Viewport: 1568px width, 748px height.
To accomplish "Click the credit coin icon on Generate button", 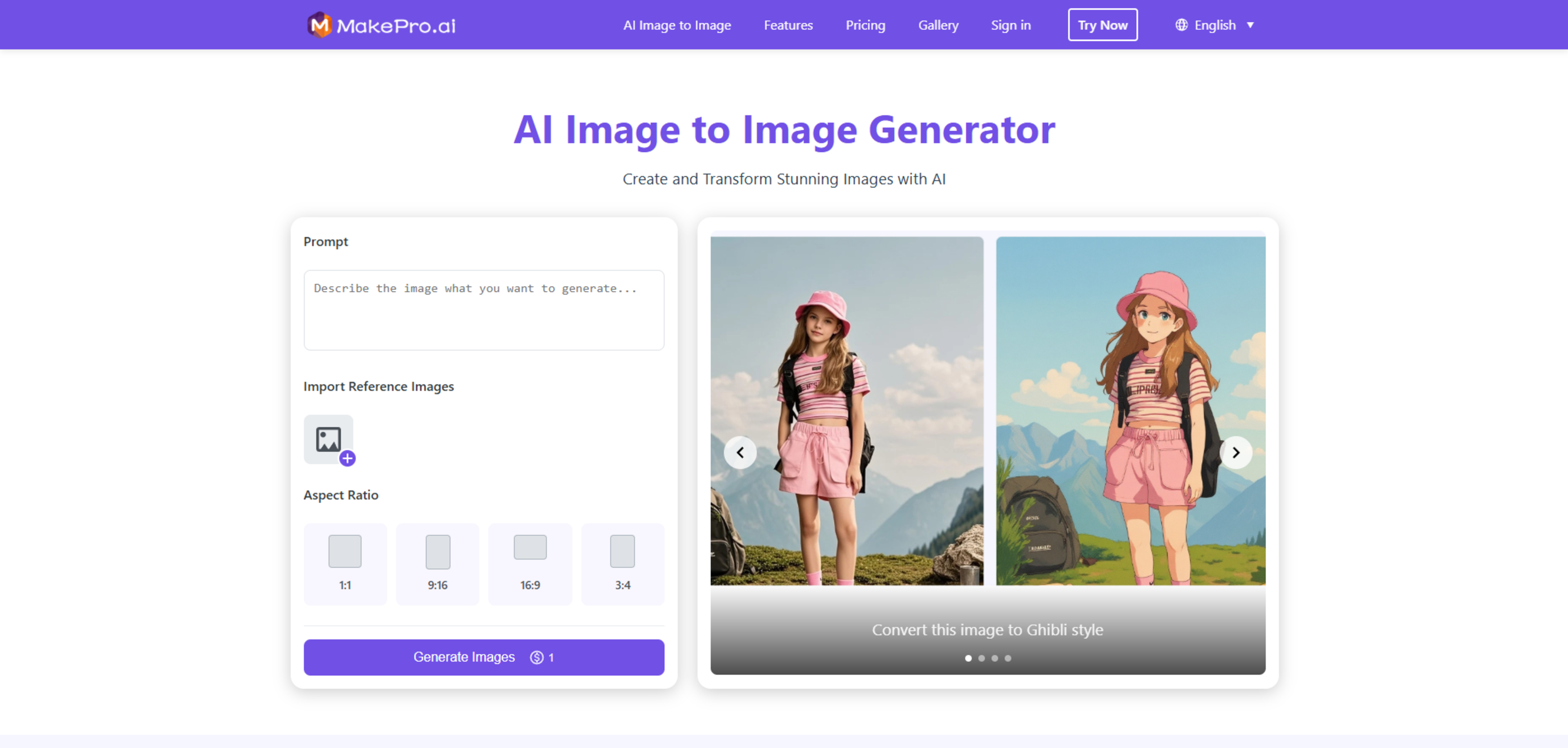I will [x=536, y=657].
